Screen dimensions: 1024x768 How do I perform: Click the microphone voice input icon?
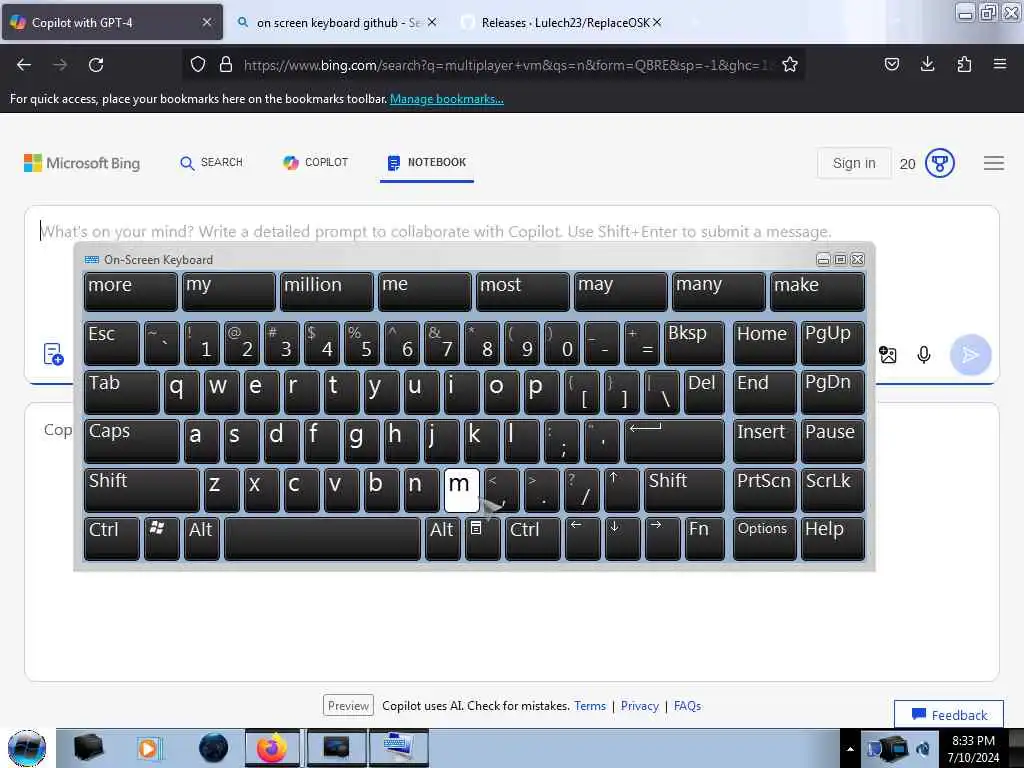(x=923, y=355)
